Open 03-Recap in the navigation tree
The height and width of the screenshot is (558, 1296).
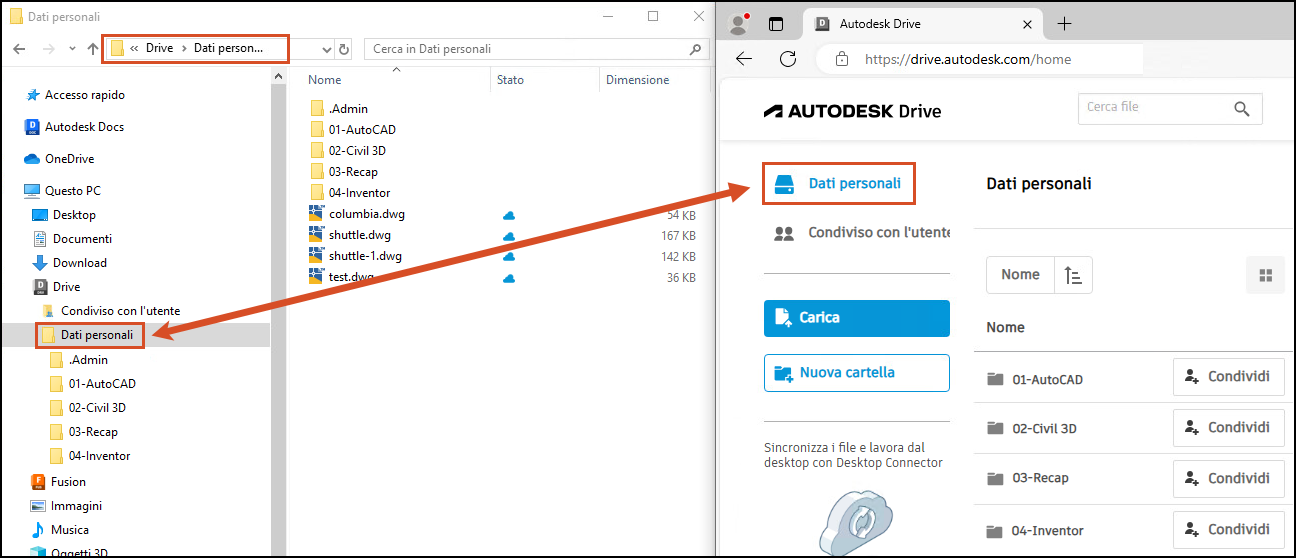point(93,432)
